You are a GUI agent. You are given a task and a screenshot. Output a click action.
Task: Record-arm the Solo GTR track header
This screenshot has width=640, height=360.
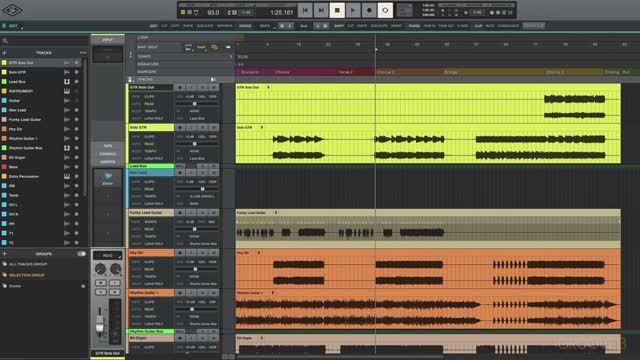(180, 128)
